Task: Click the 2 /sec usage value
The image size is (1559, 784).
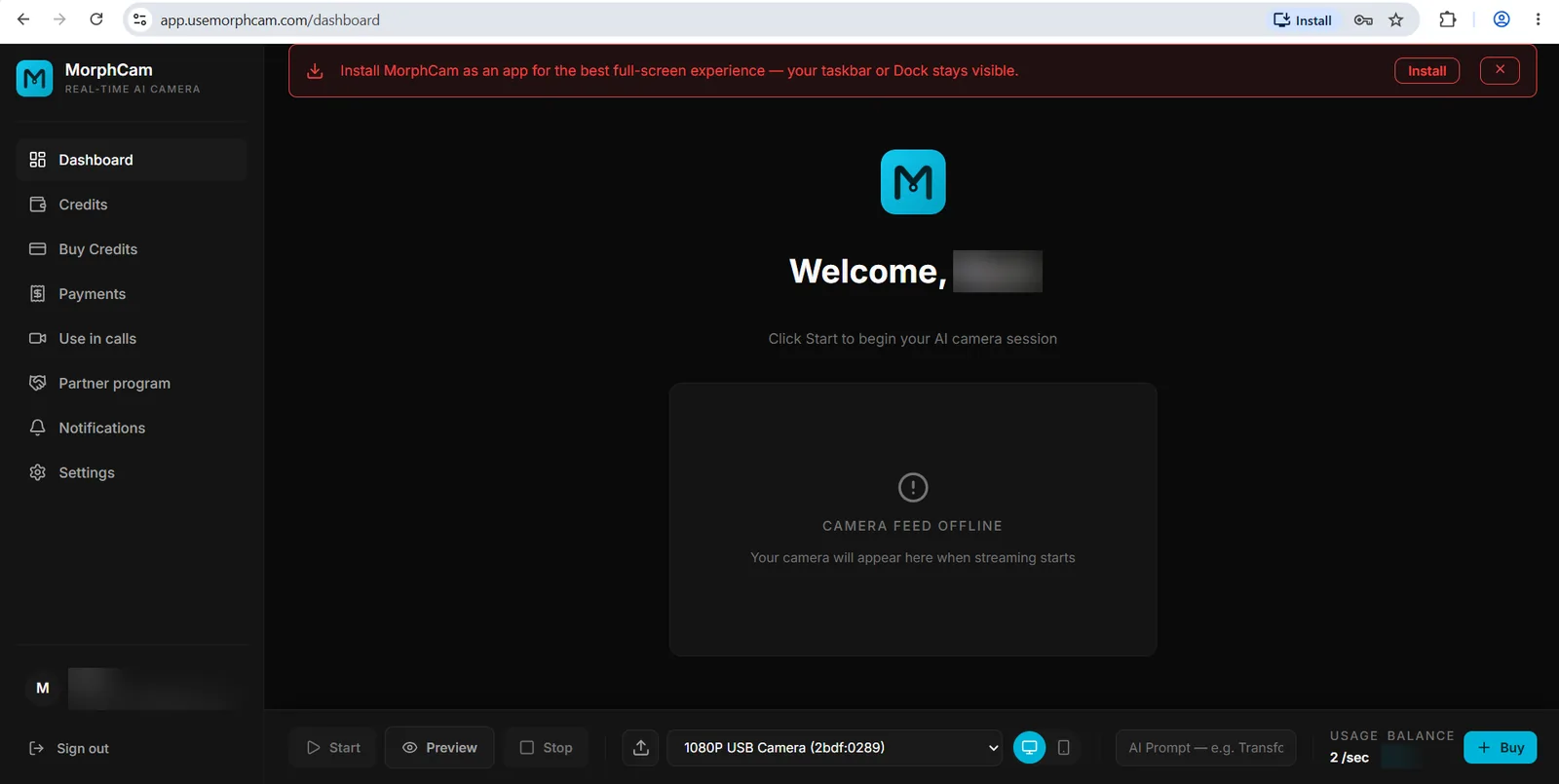Action: [x=1350, y=758]
